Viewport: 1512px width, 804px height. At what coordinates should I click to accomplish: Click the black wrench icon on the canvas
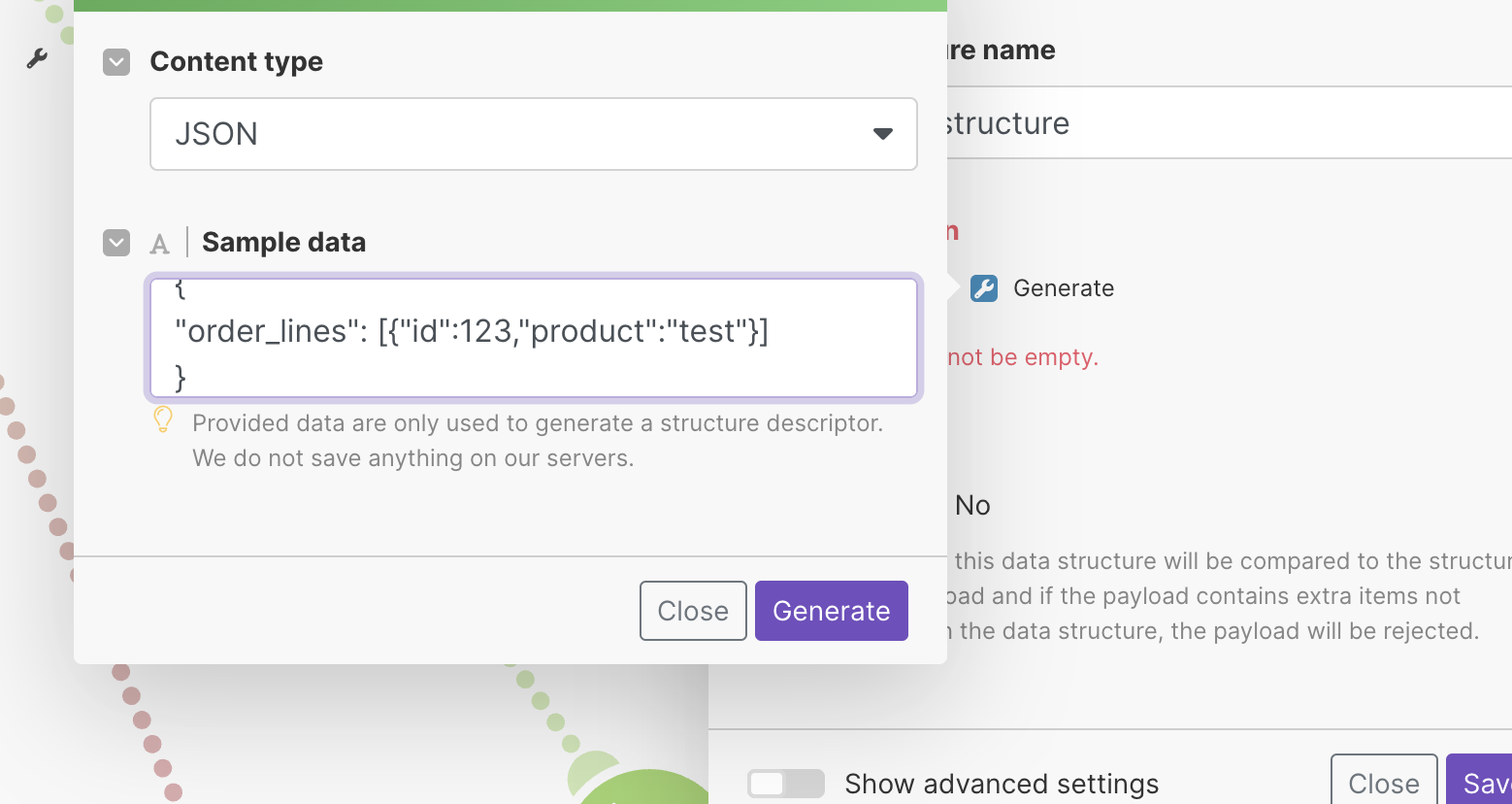click(x=37, y=59)
